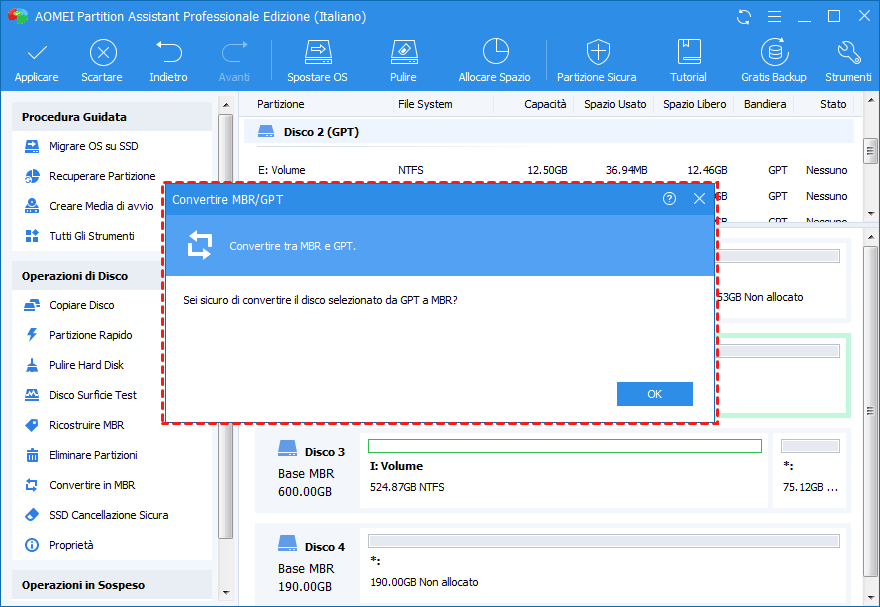Viewport: 880px width, 607px height.
Task: Click the dialog help question mark icon
Action: [x=669, y=199]
